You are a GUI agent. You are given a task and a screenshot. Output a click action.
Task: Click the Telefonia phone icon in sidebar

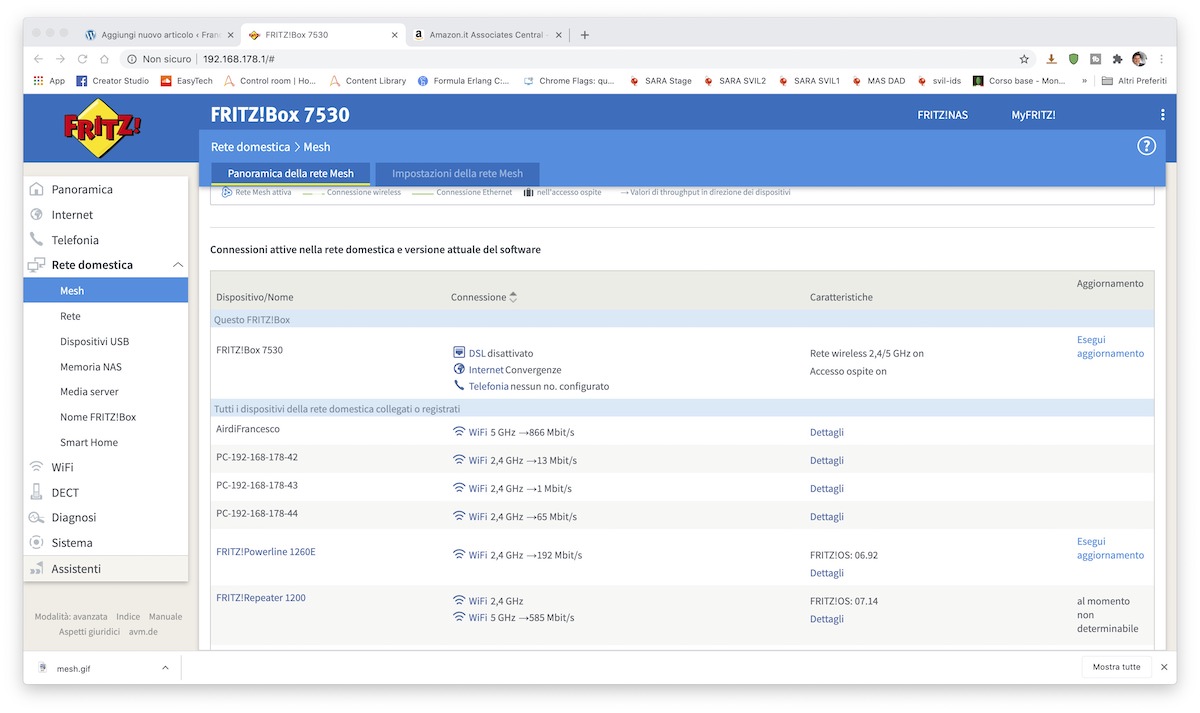37,240
